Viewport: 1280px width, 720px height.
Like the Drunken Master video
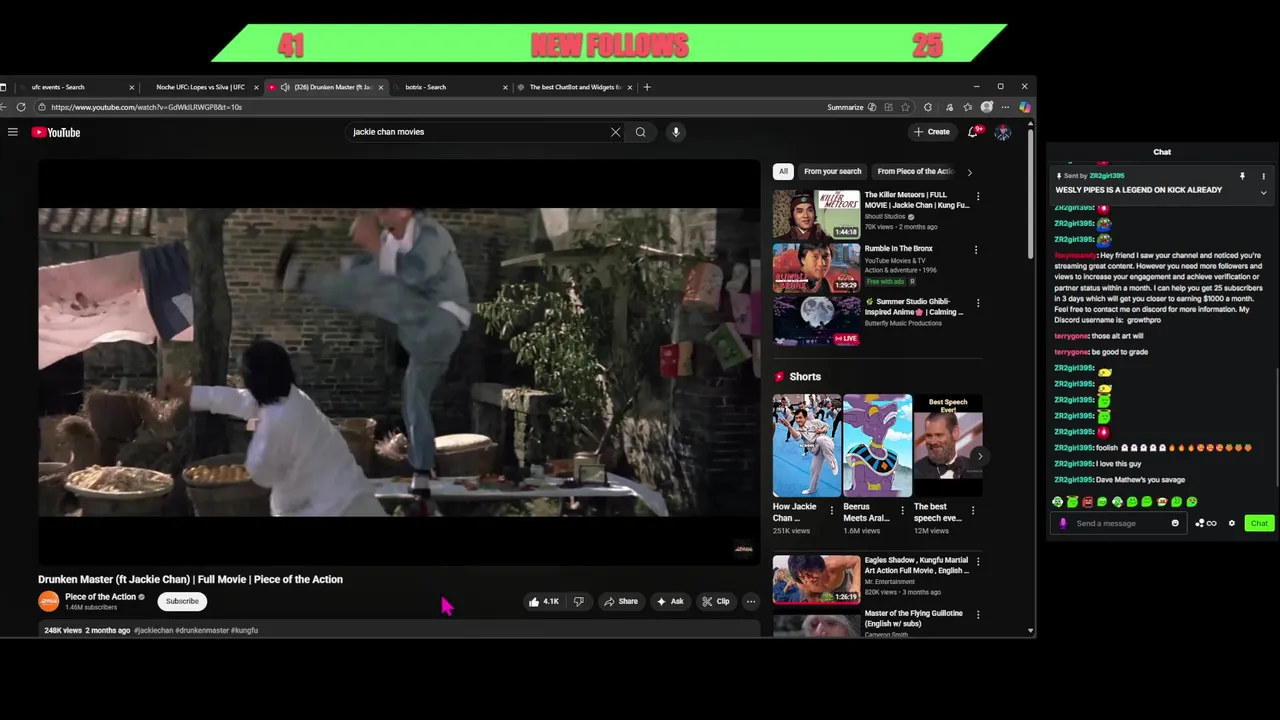pos(544,601)
